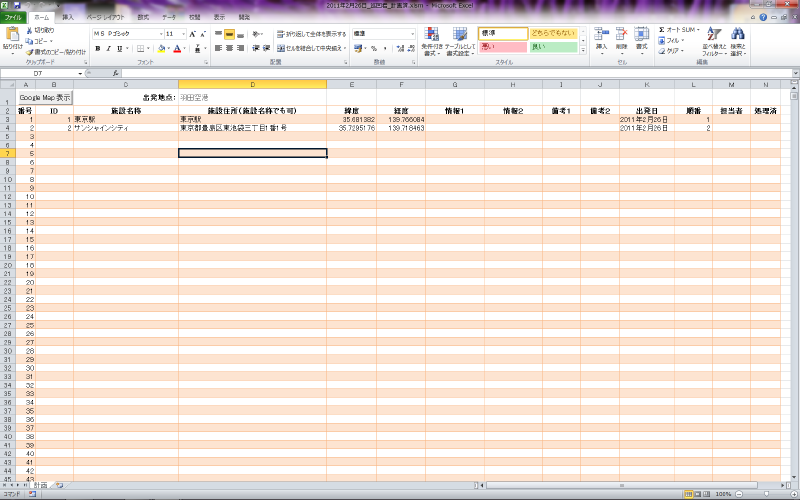The width and height of the screenshot is (800, 500).
Task: Toggle bold (B) formatting
Action: tap(98, 48)
